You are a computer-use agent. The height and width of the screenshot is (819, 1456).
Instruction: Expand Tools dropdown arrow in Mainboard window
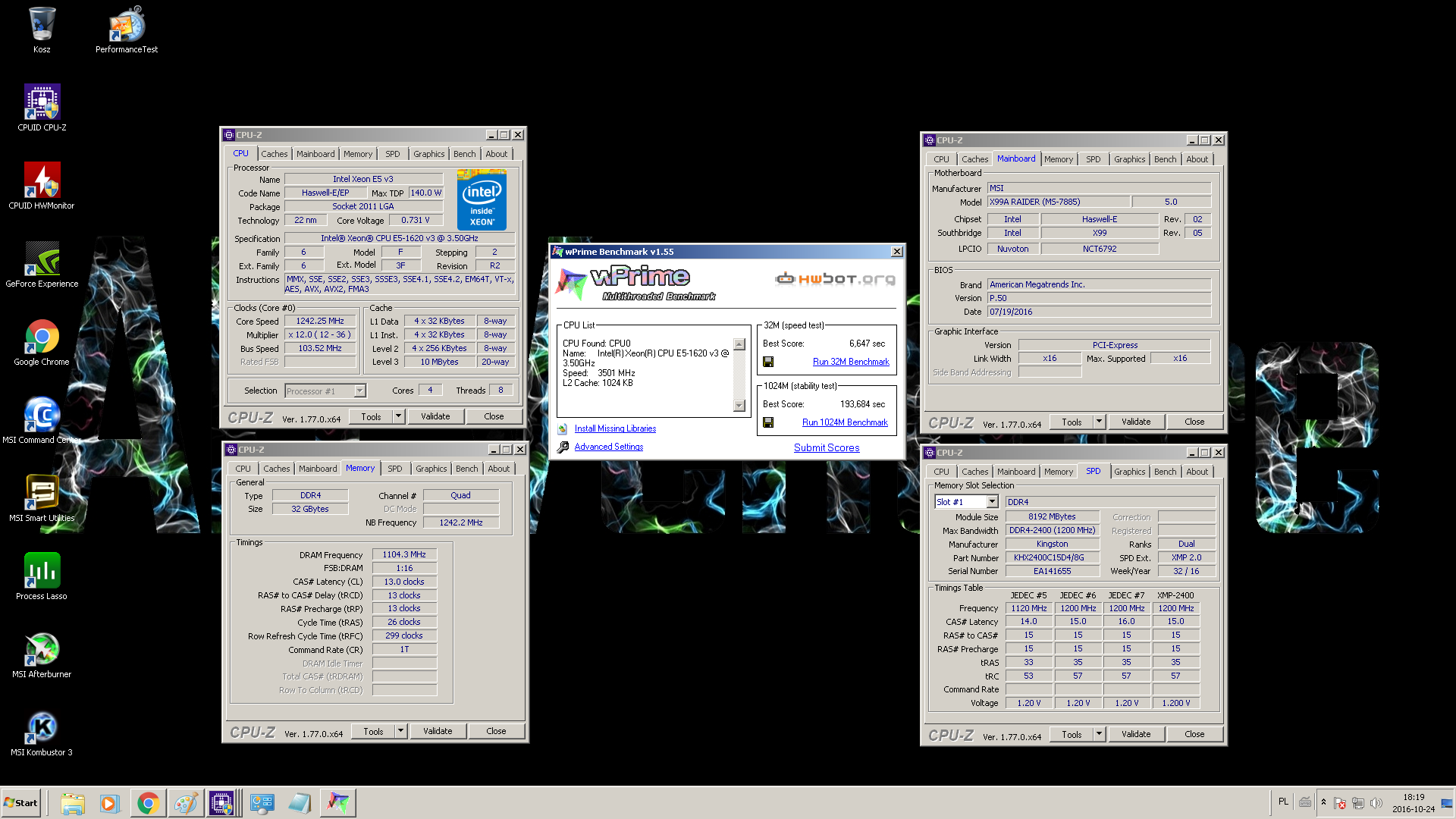point(1100,422)
